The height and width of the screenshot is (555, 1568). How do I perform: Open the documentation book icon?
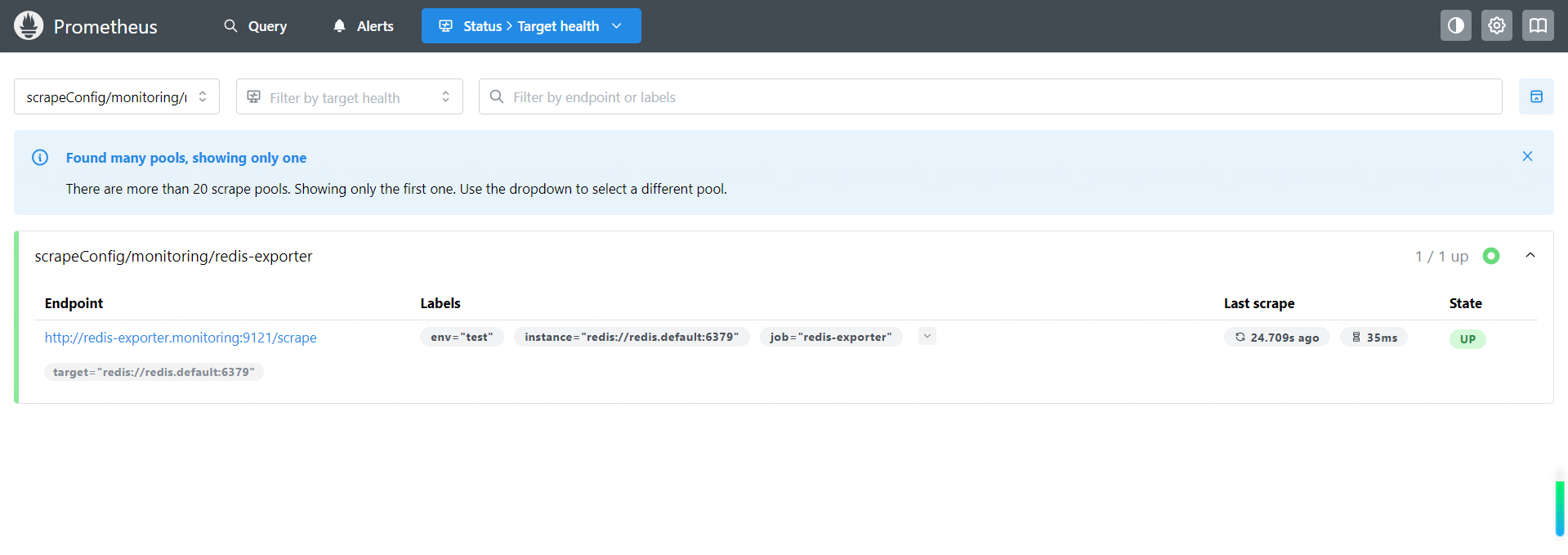click(1537, 26)
